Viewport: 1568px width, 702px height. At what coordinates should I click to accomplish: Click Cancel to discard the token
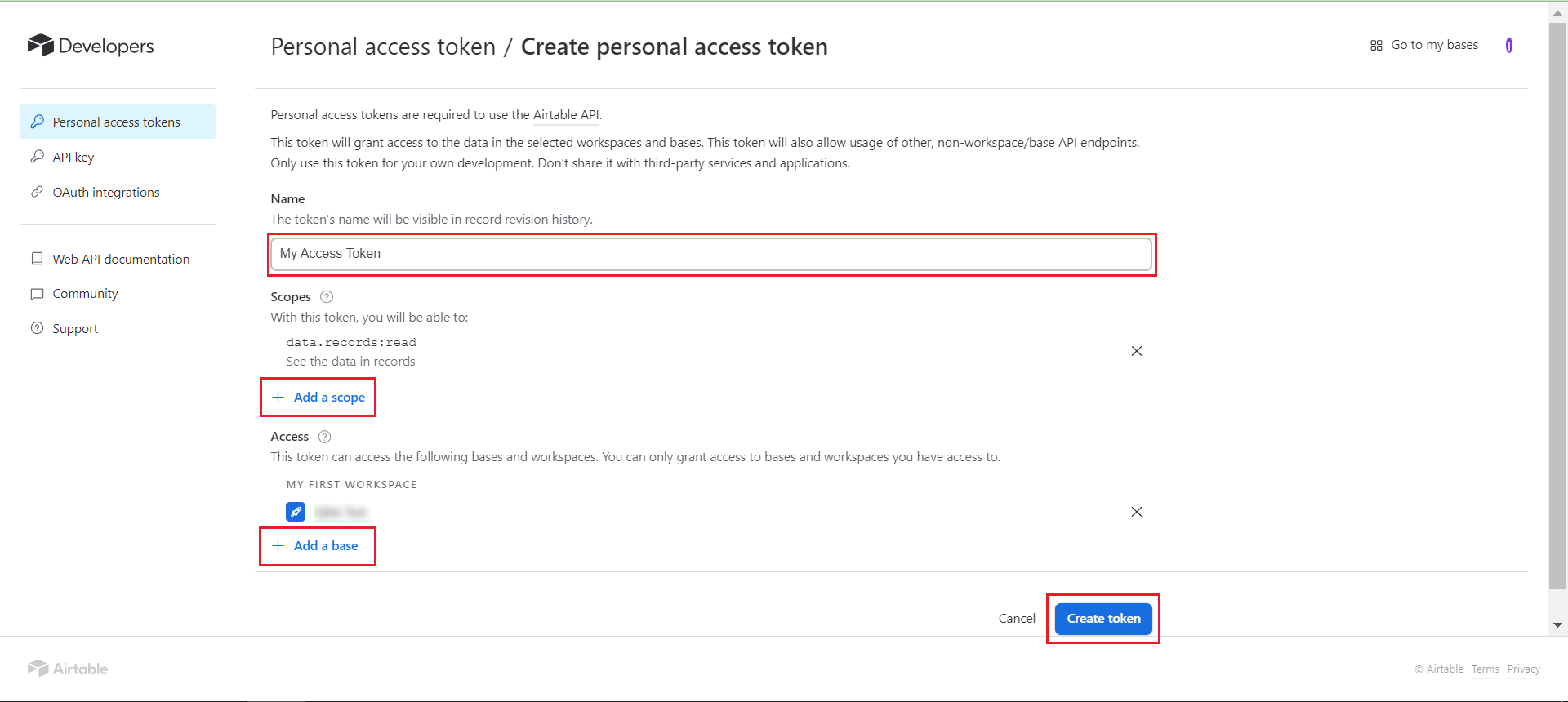click(1017, 619)
